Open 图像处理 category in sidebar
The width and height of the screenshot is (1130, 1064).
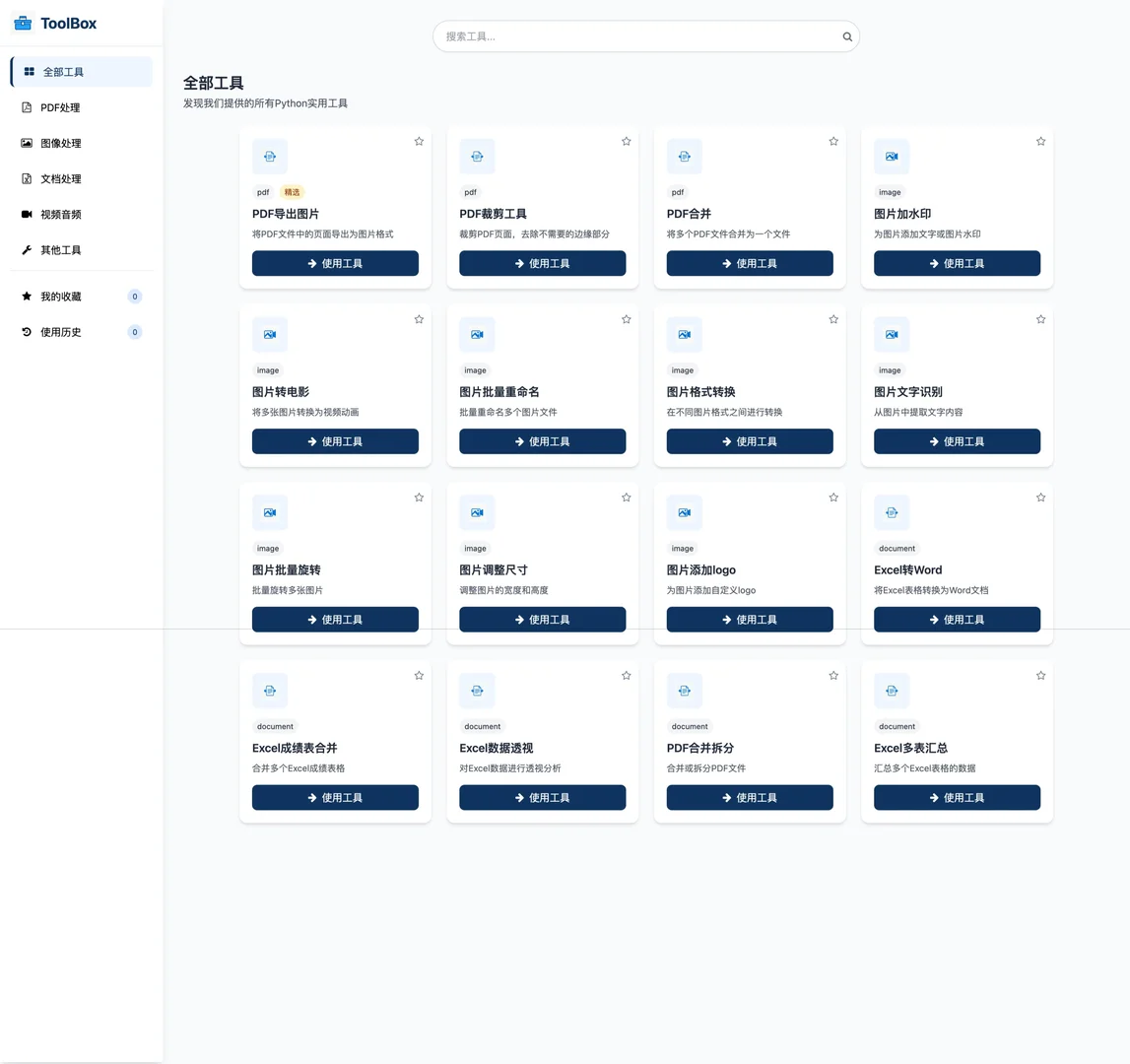tap(82, 144)
